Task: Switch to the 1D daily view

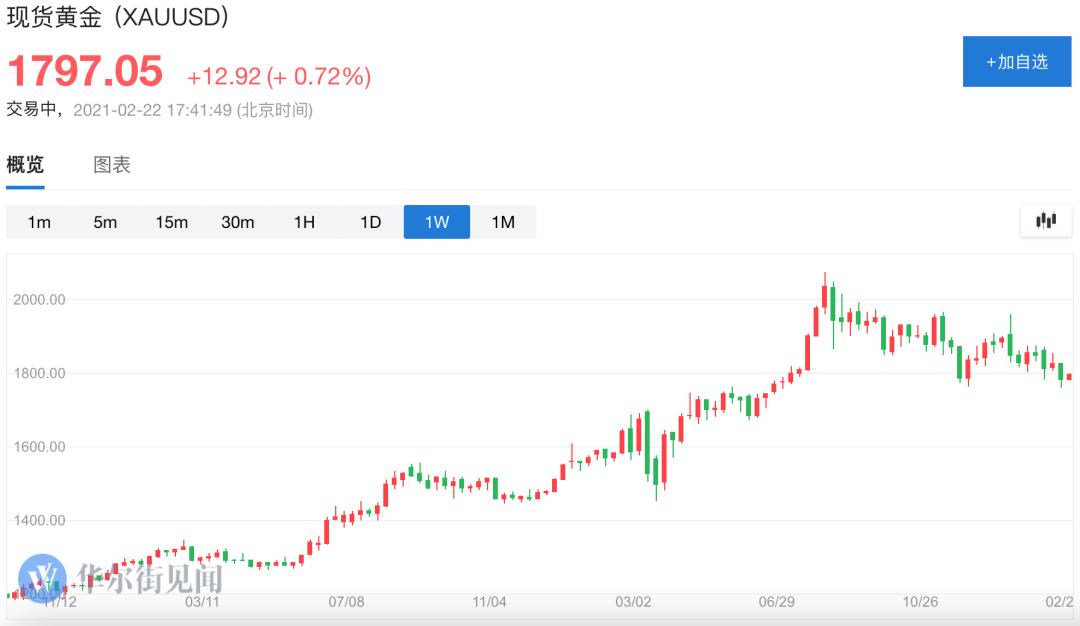Action: 370,222
